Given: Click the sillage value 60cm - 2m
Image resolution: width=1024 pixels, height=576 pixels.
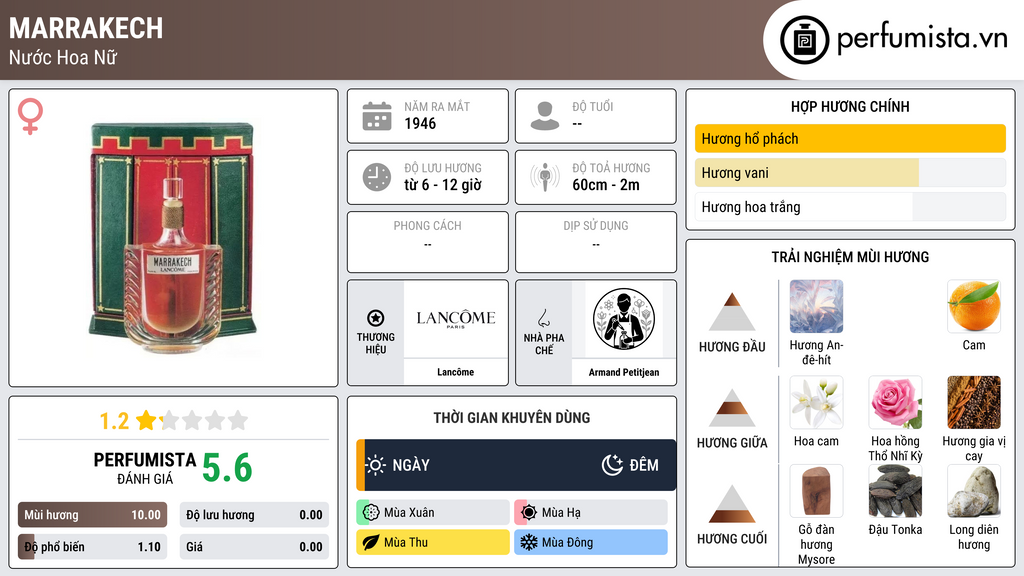Looking at the screenshot, I should (606, 185).
